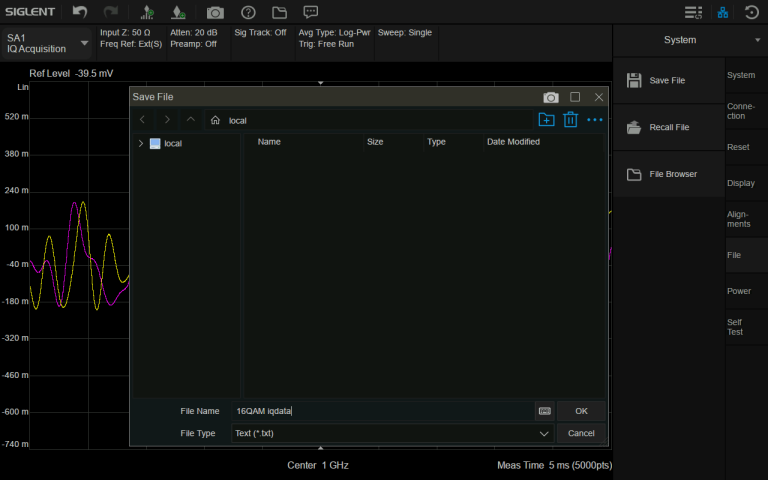Click the network status icon at top right
The image size is (768, 480).
point(723,12)
